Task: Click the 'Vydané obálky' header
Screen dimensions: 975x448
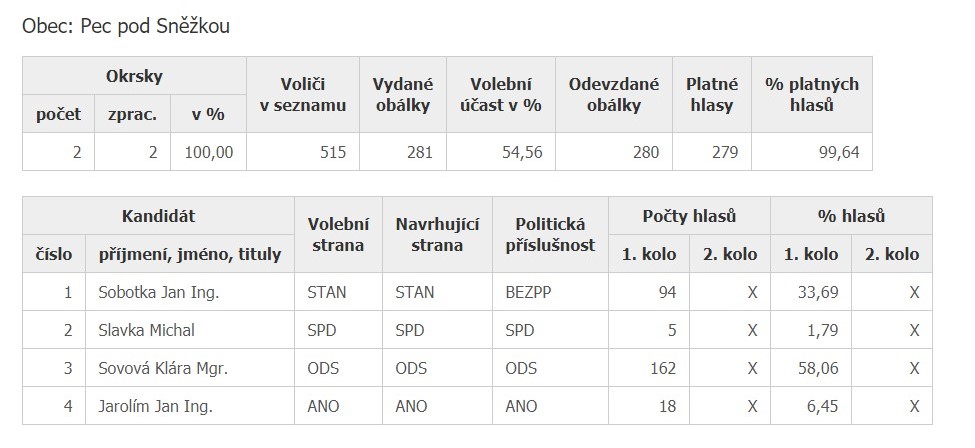Action: pyautogui.click(x=402, y=95)
